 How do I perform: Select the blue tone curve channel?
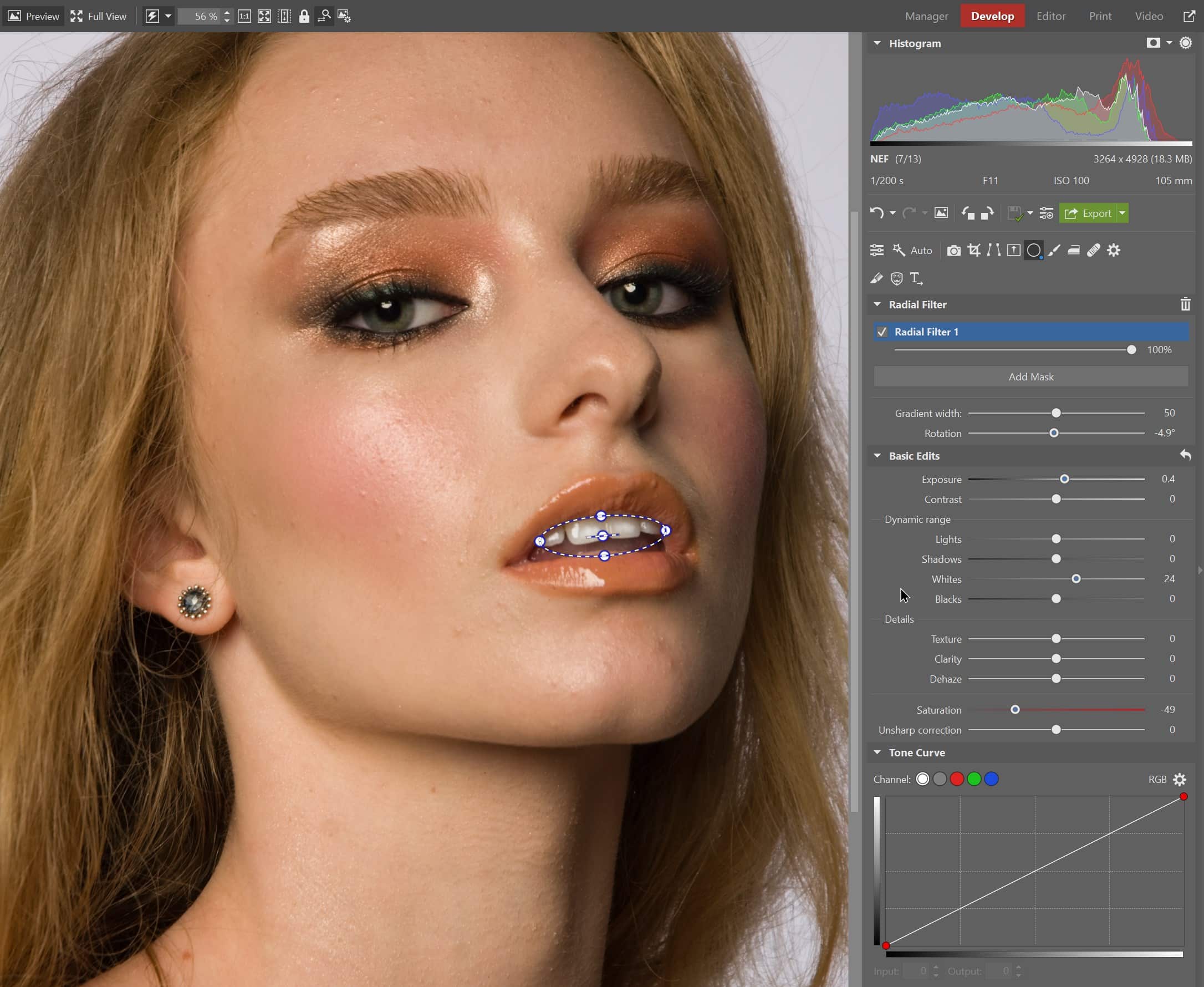coord(991,779)
